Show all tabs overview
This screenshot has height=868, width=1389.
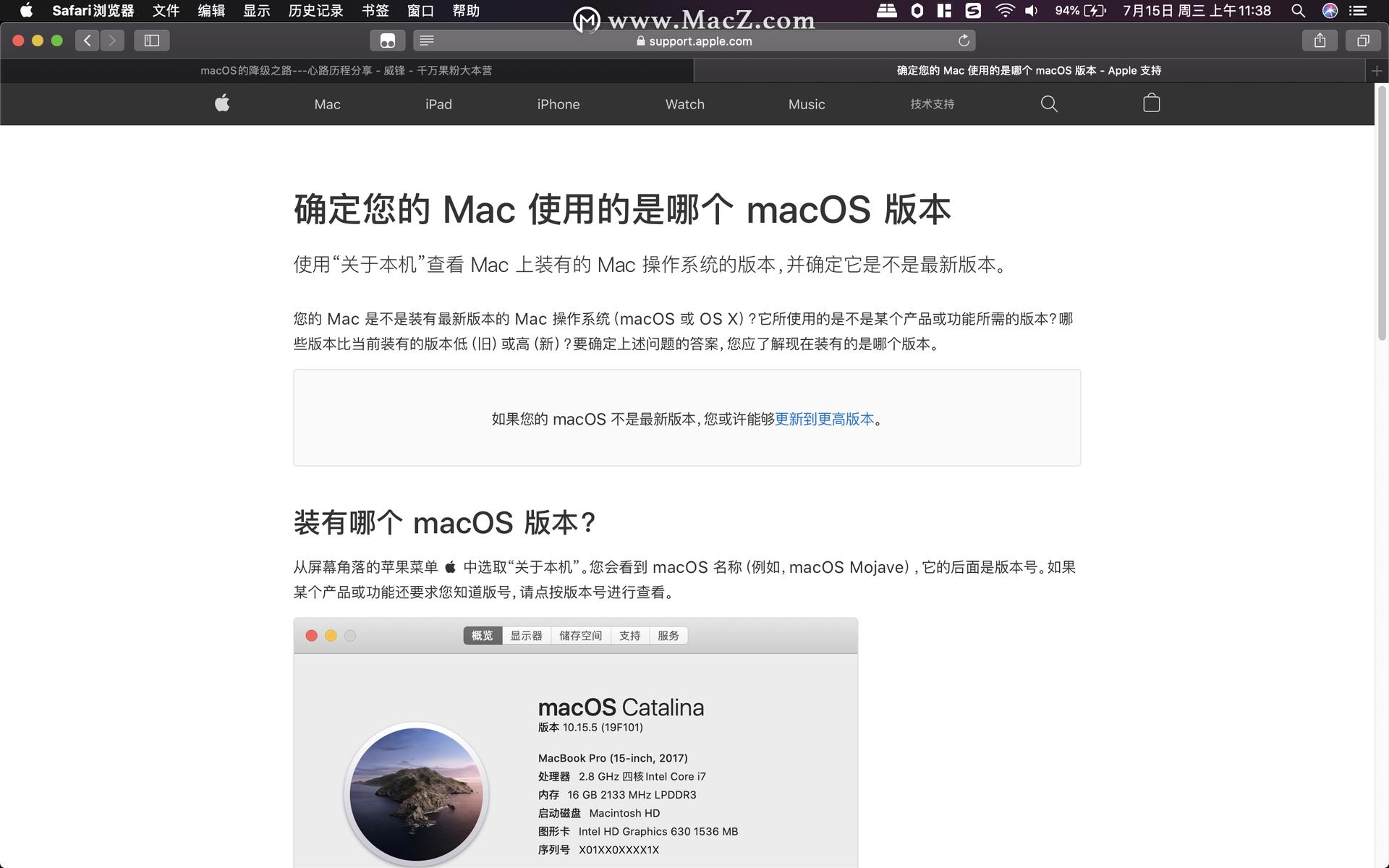(x=1363, y=41)
